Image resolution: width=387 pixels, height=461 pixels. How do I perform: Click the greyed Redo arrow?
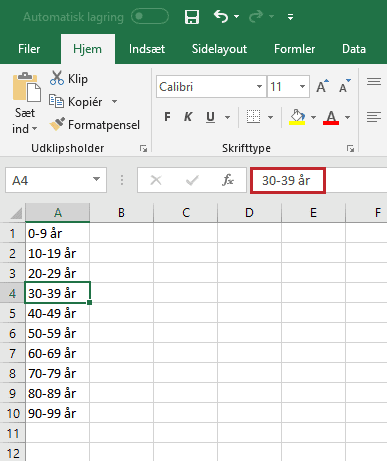pos(256,16)
